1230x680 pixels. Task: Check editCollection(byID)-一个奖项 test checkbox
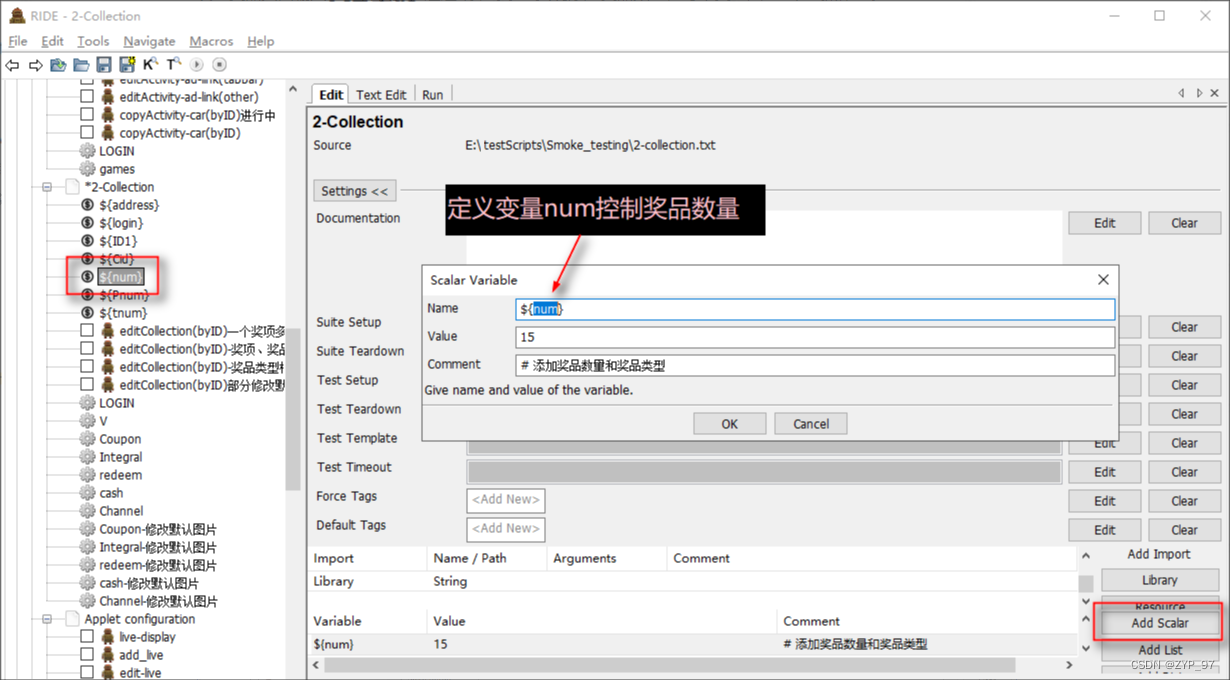point(87,331)
